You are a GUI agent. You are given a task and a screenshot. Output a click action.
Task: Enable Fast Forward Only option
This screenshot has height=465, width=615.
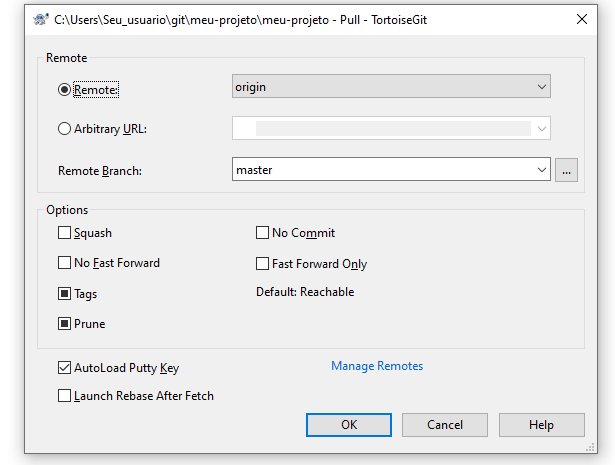[x=262, y=263]
